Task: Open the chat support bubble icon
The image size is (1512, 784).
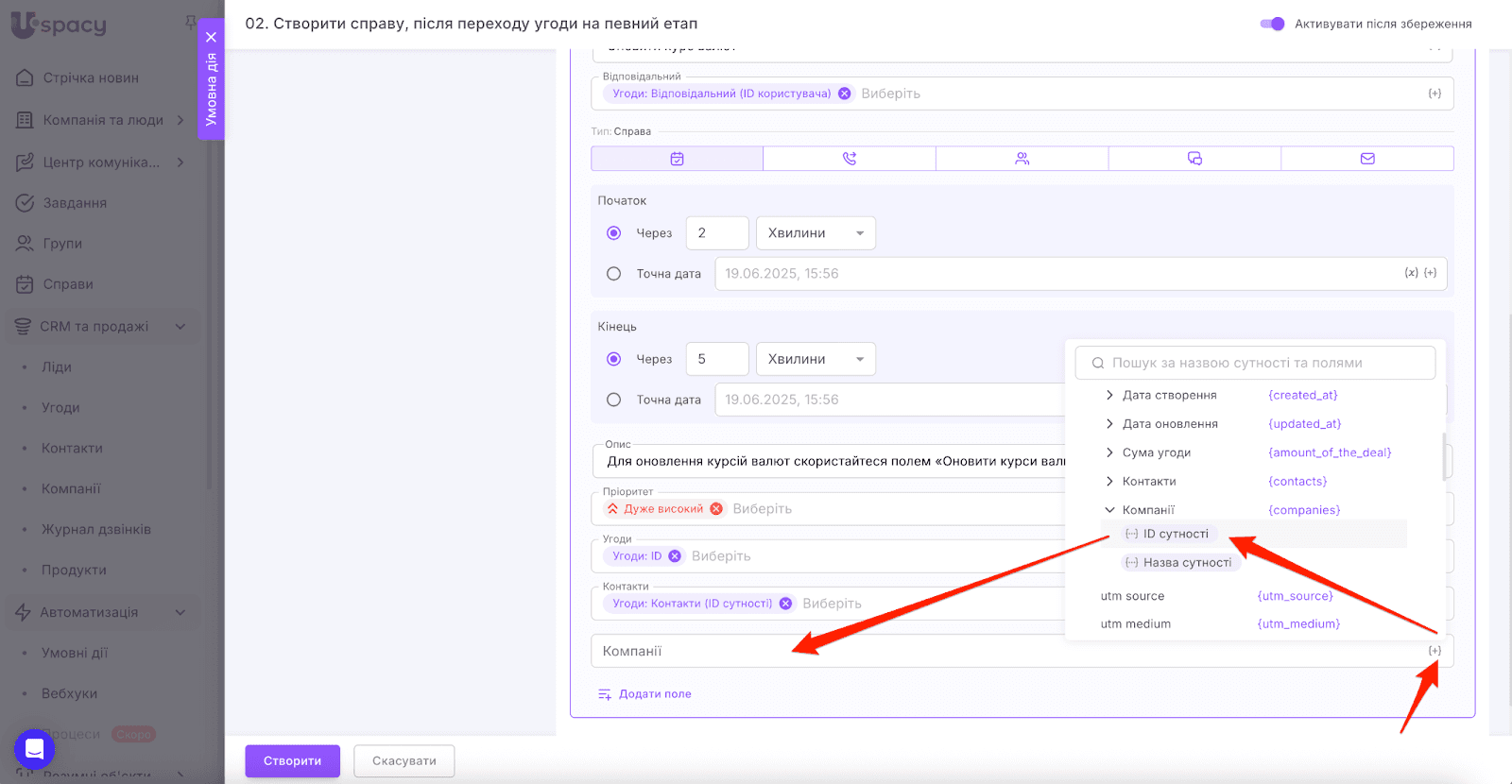Action: tap(34, 750)
